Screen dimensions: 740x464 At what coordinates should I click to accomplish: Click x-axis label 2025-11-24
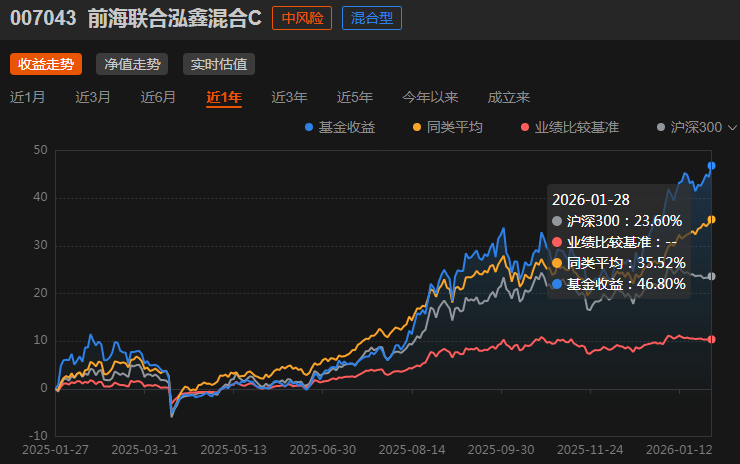(x=590, y=450)
